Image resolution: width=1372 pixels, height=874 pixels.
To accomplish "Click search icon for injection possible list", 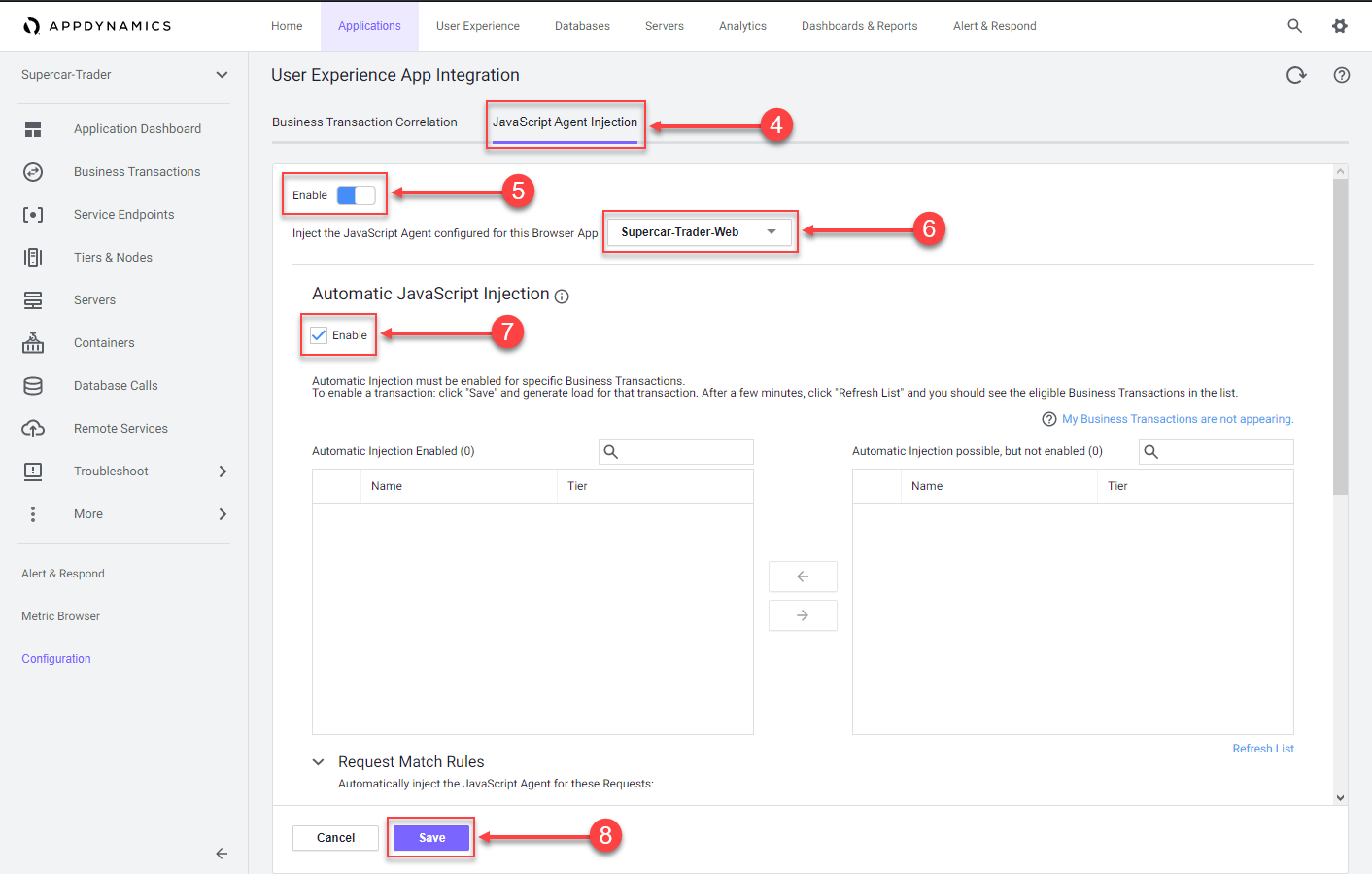I will 1151,451.
